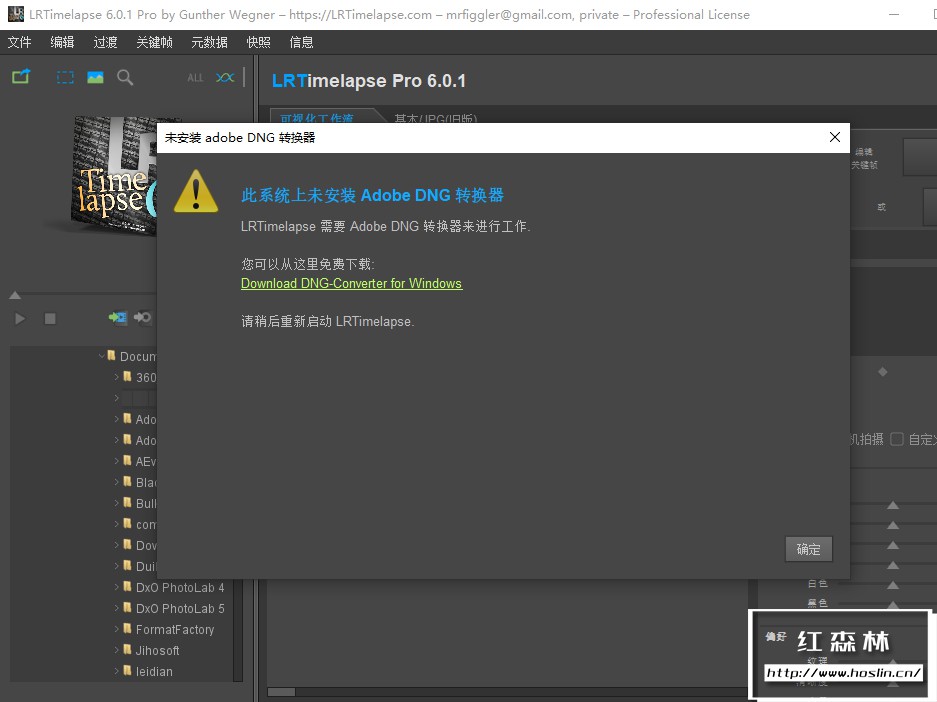Viewport: 937px width, 702px height.
Task: Select the DxO PhotoLab 4 folder
Action: [x=180, y=587]
